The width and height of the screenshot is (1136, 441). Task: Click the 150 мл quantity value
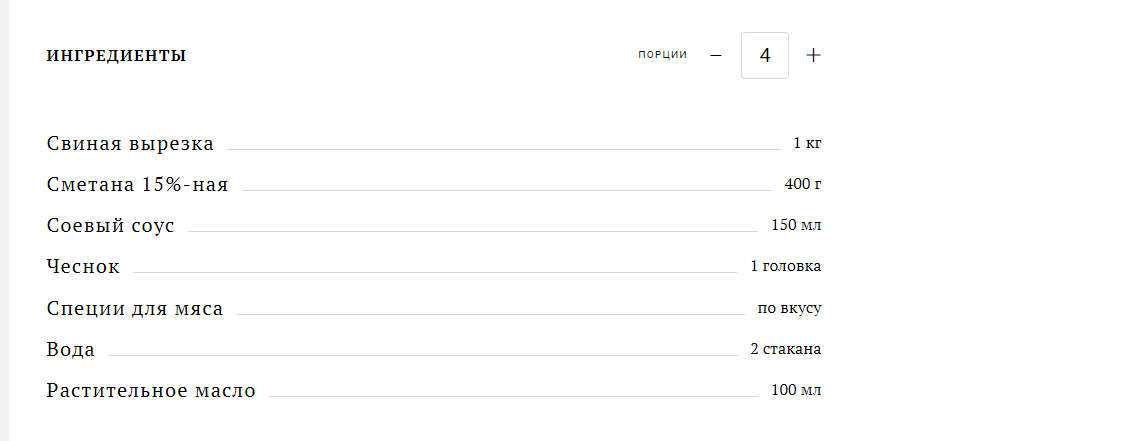[796, 225]
